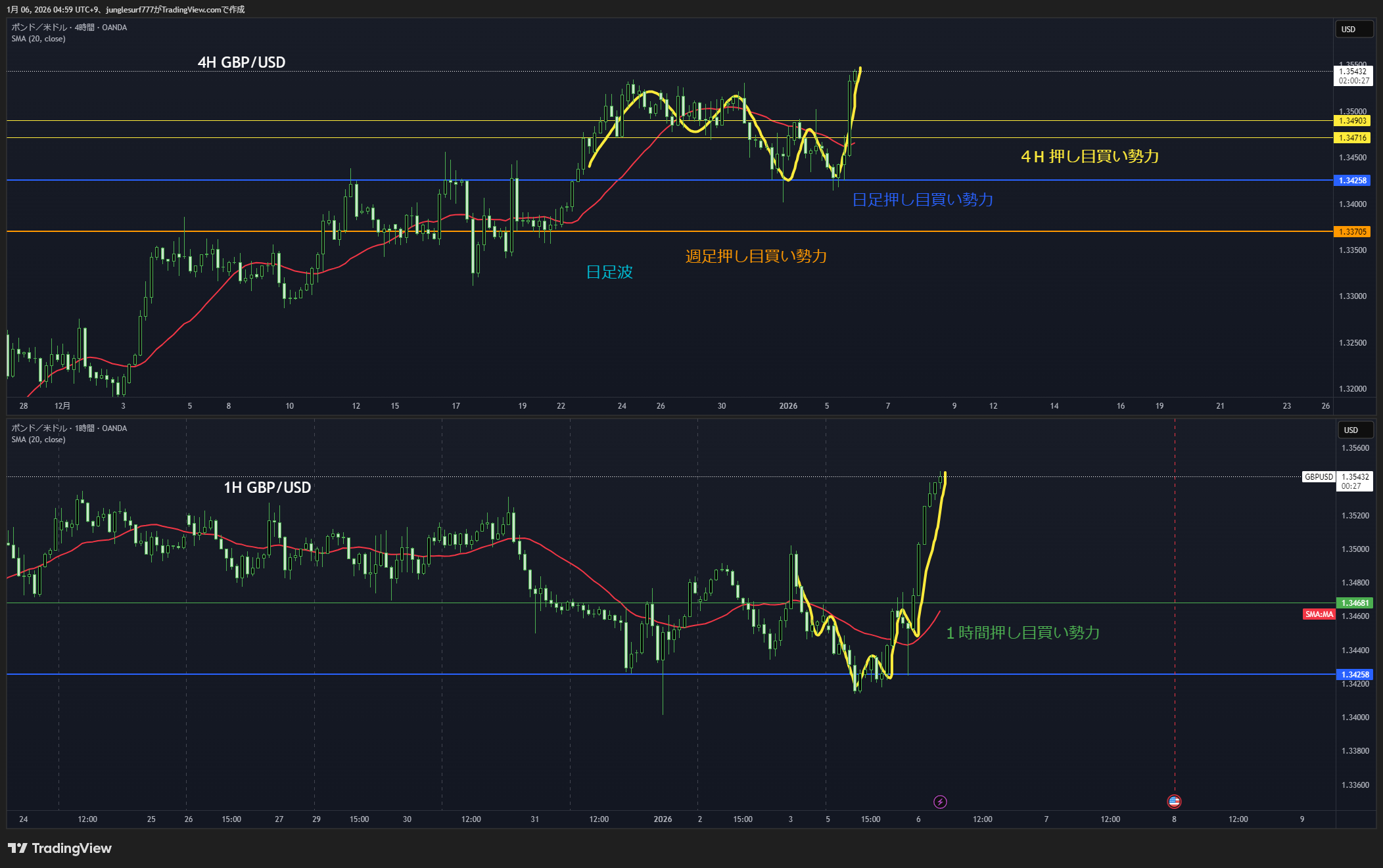The height and width of the screenshot is (868, 1383).
Task: Click the yellow 4H 押し目買い勢力 text annotation
Action: tap(1089, 156)
